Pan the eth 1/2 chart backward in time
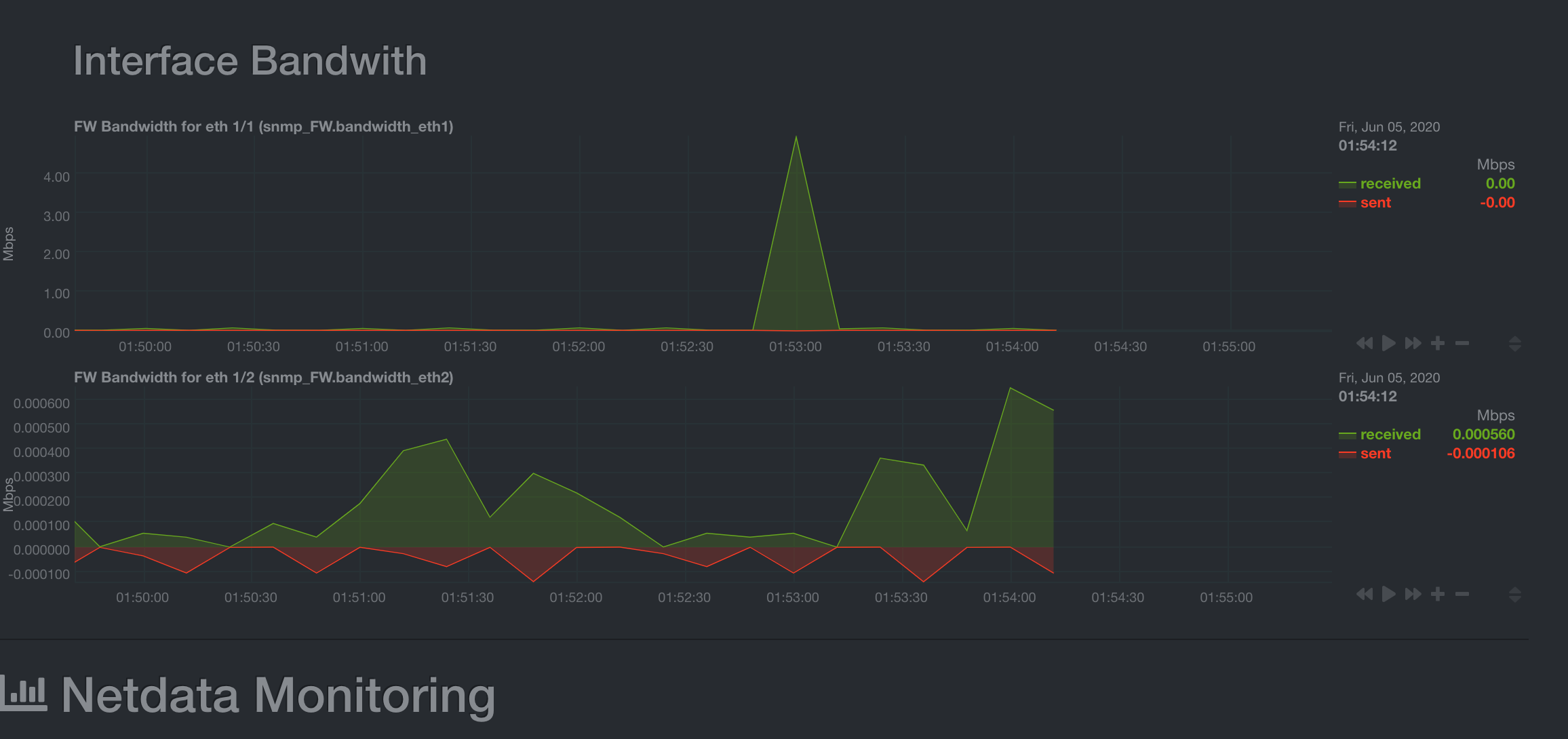 pyautogui.click(x=1365, y=595)
